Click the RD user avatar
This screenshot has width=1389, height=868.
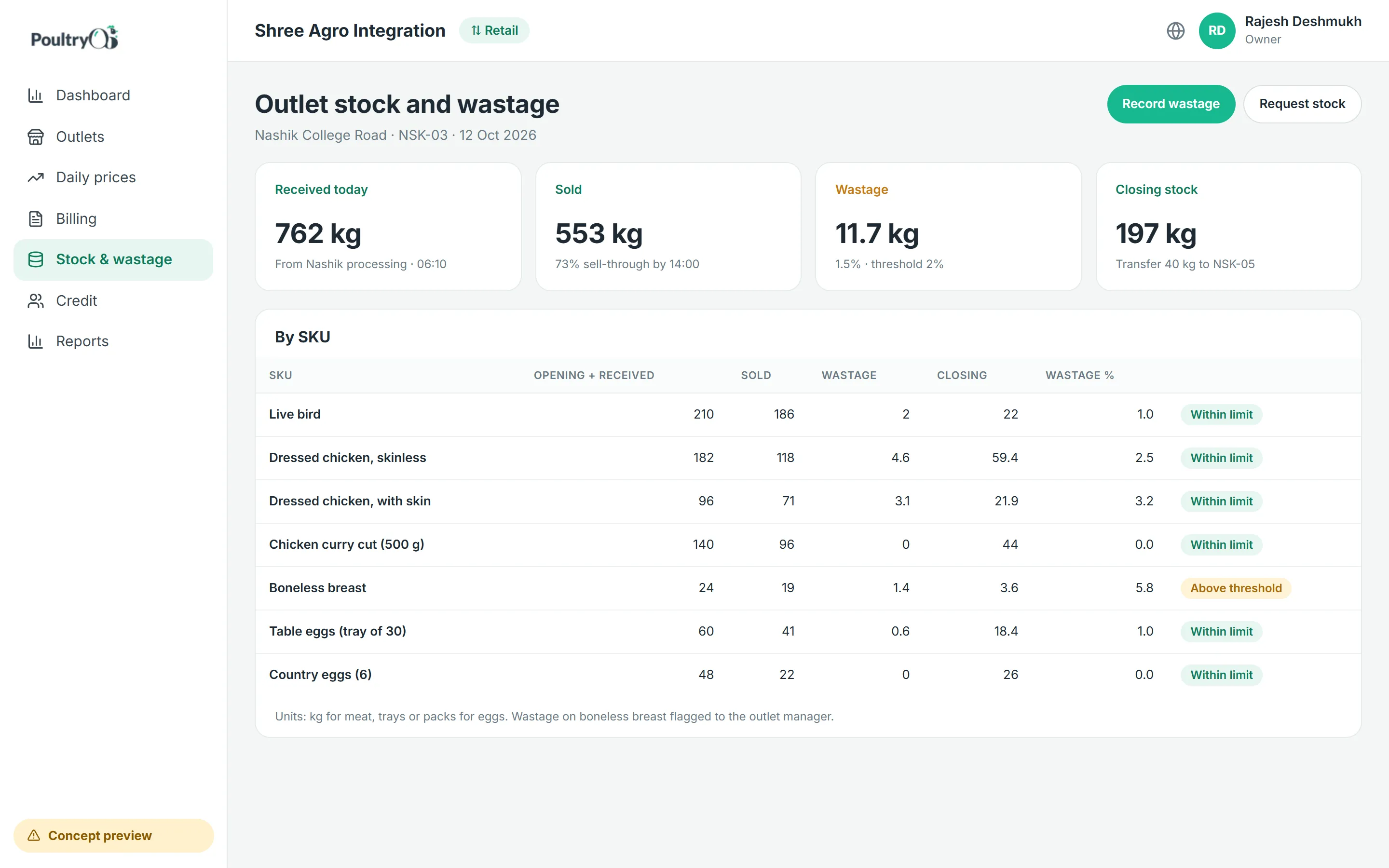click(1217, 30)
